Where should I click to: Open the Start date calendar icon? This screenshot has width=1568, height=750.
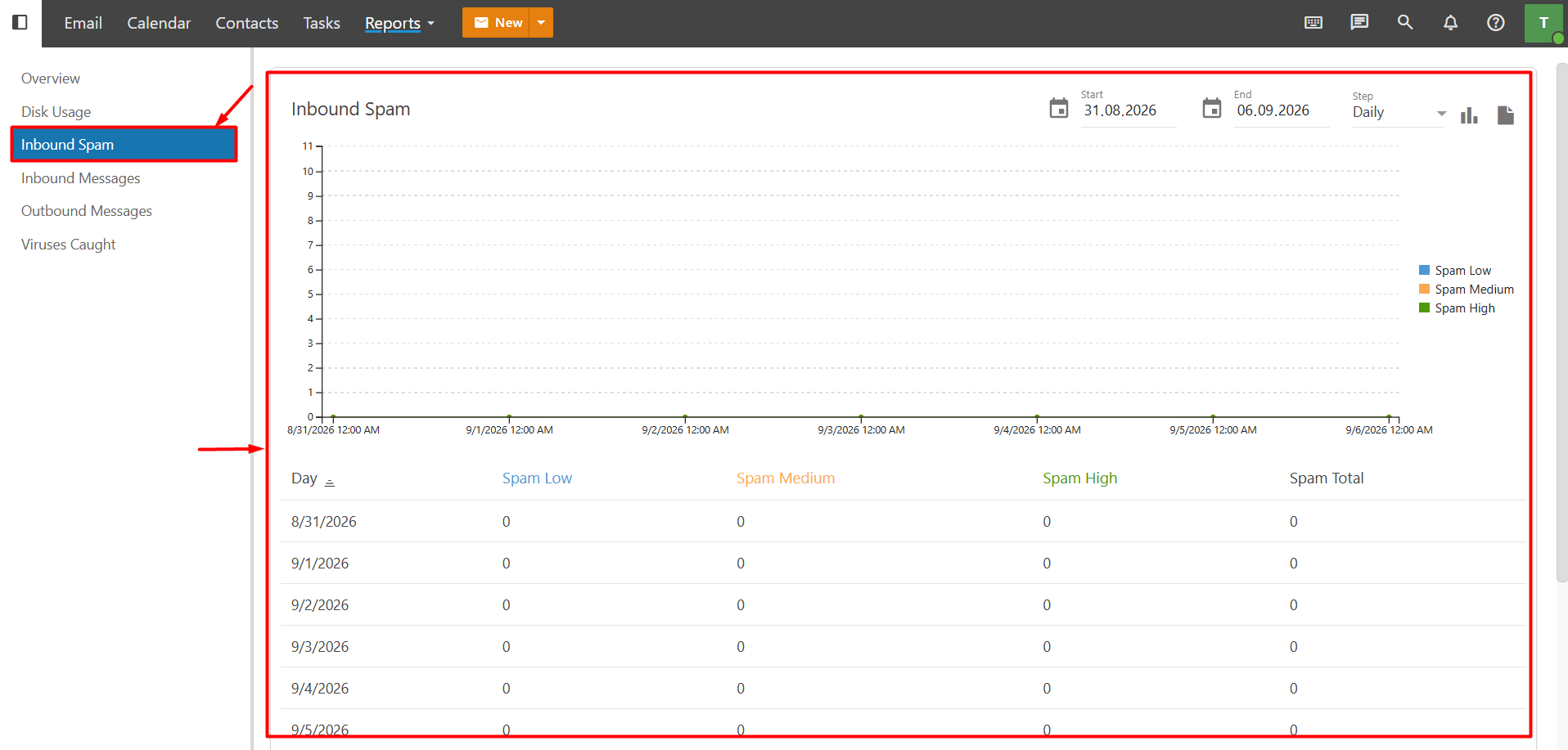(x=1059, y=108)
